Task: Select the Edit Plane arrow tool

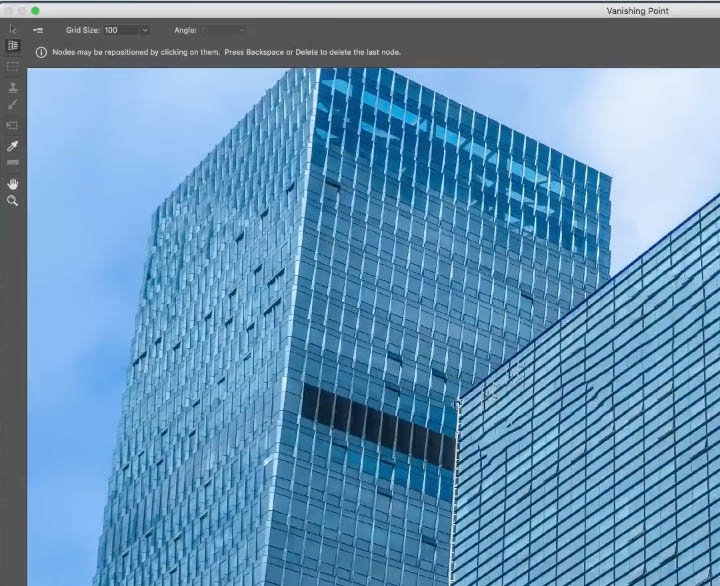Action: click(x=12, y=29)
